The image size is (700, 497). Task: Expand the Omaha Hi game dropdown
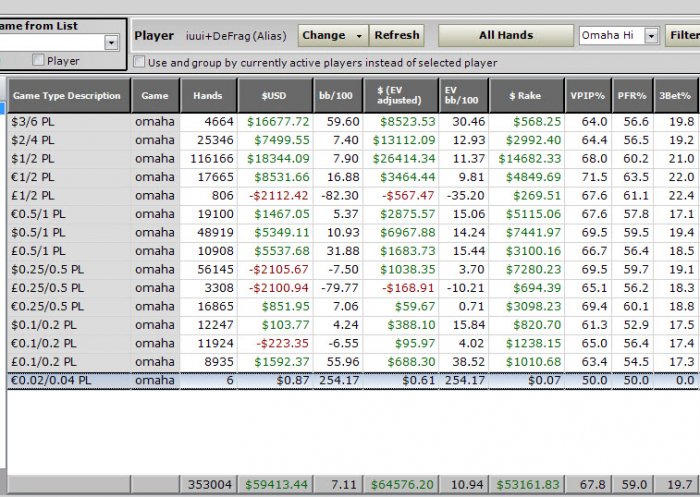(x=651, y=36)
